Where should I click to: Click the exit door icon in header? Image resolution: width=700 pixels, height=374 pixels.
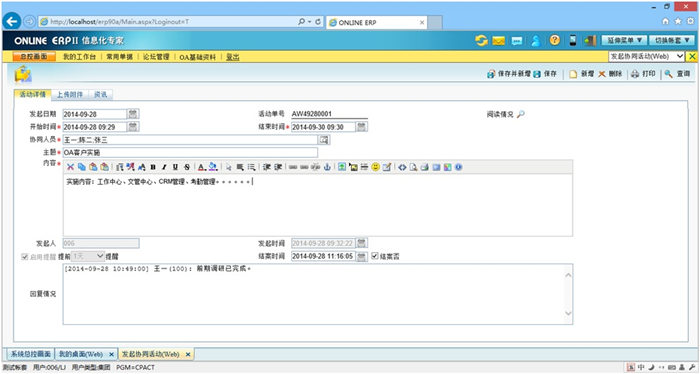click(590, 41)
